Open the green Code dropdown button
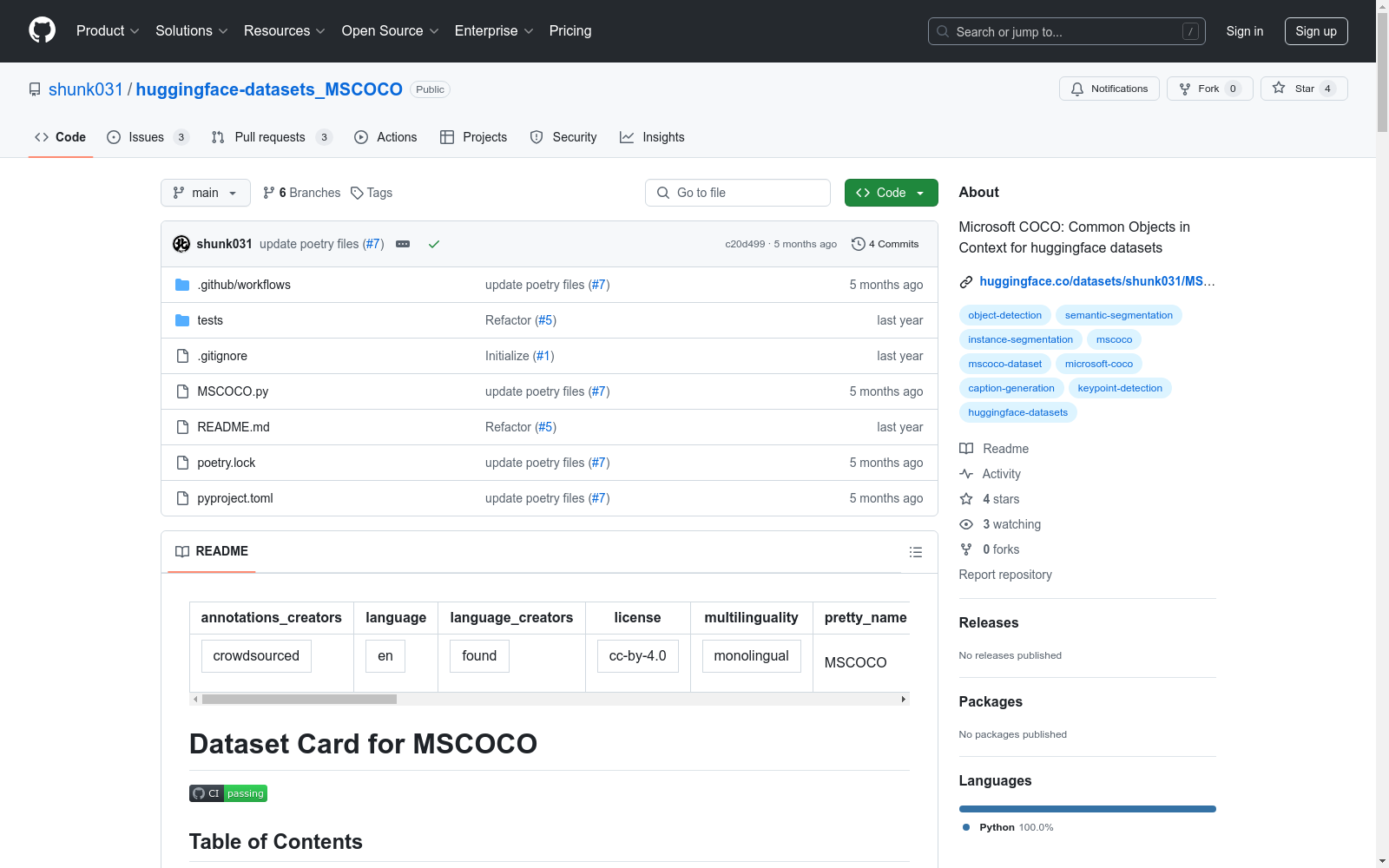The height and width of the screenshot is (868, 1389). click(891, 193)
